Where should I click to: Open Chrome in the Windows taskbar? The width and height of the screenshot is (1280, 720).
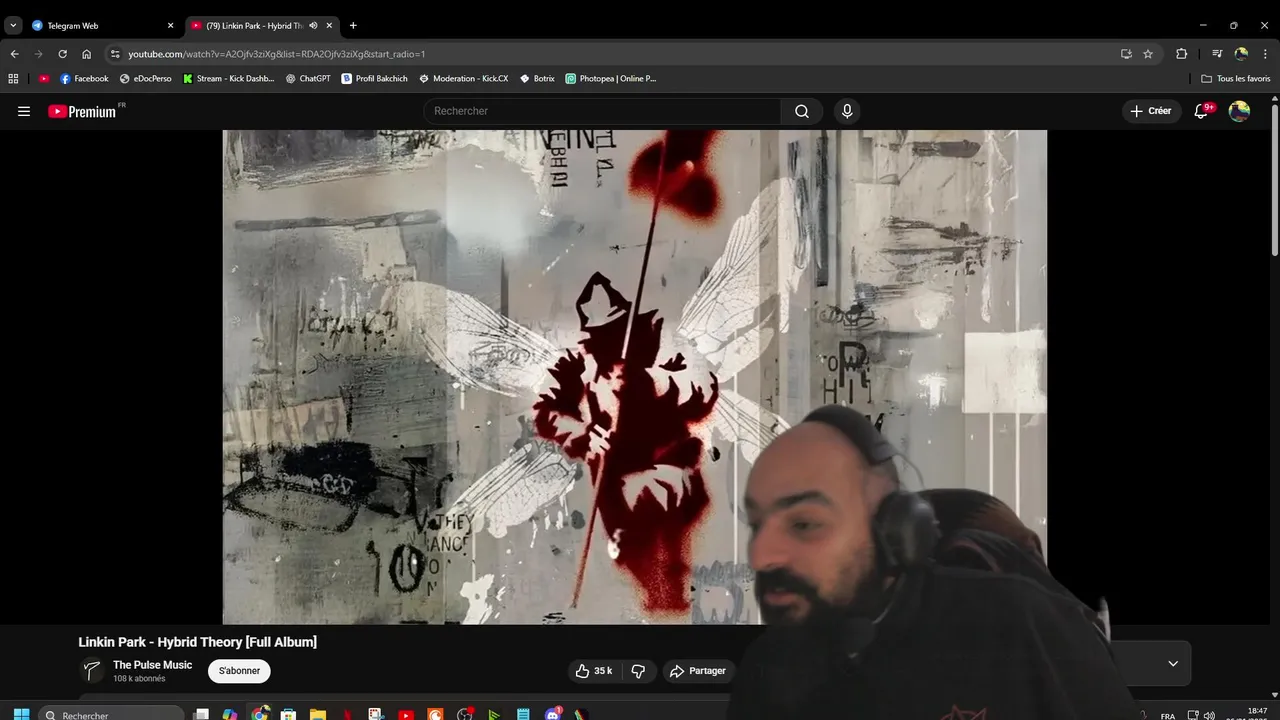tap(260, 714)
